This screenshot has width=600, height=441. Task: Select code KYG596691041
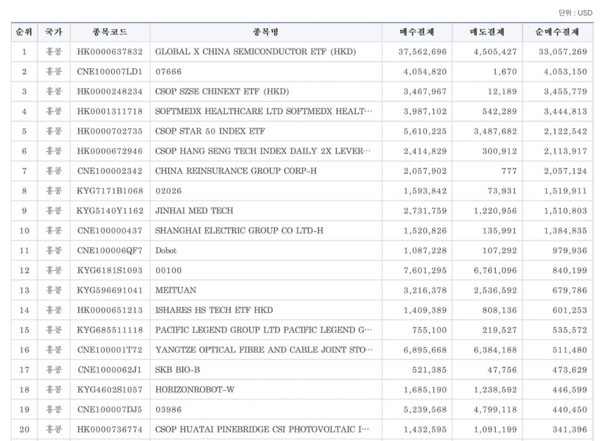pyautogui.click(x=110, y=291)
